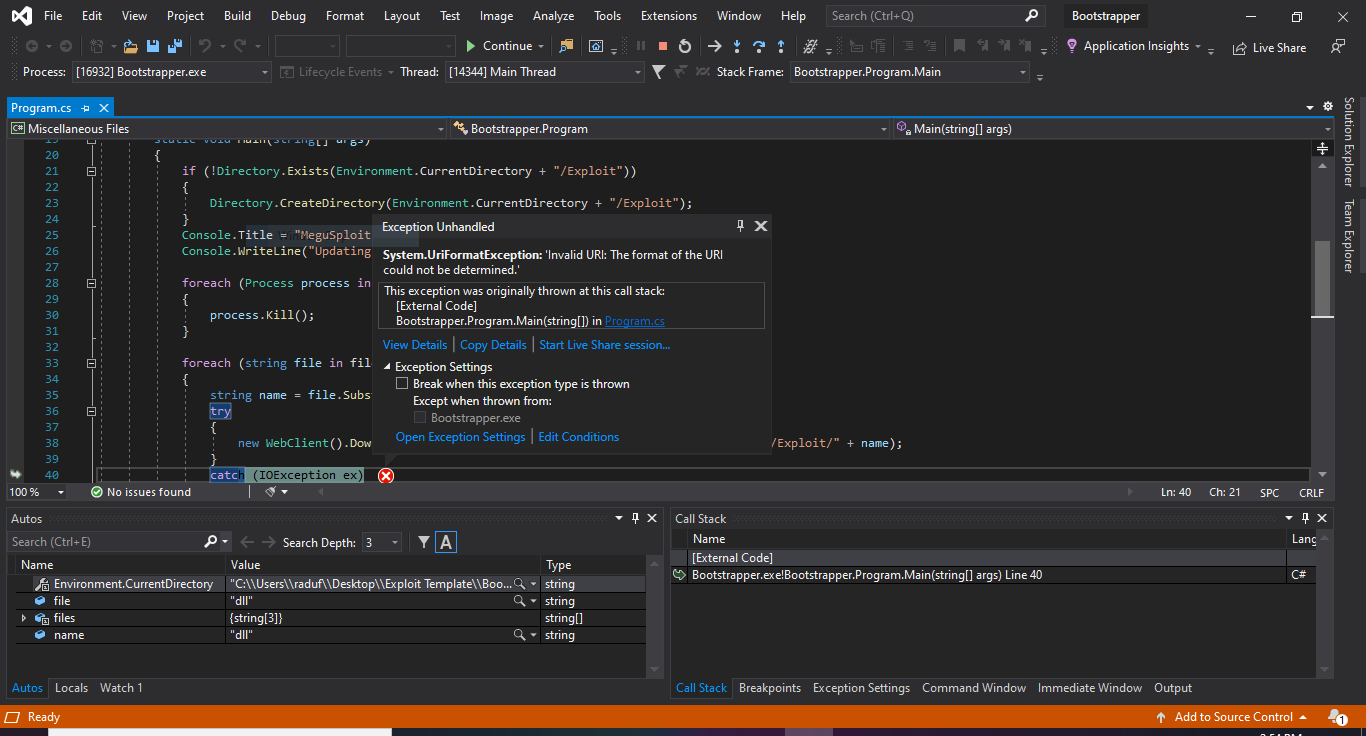Screen dimensions: 1366x736
Task: Click the Save All icon
Action: [174, 46]
